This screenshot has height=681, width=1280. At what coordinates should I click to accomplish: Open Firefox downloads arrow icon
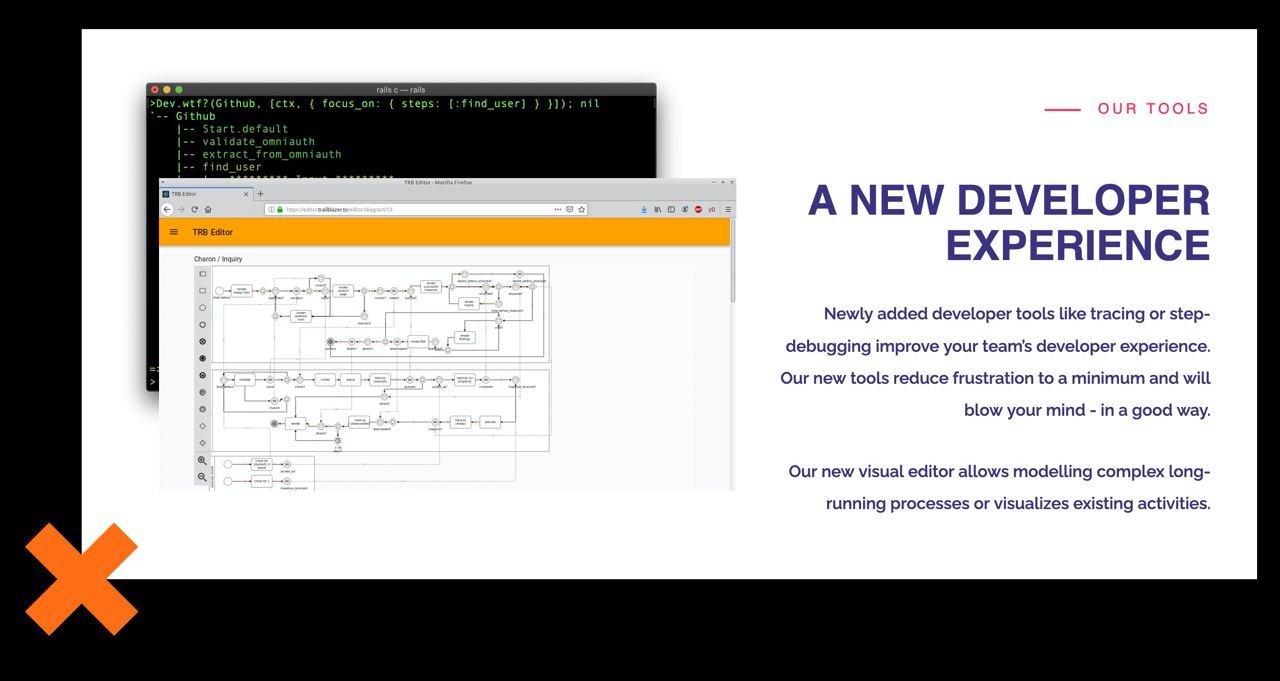644,209
